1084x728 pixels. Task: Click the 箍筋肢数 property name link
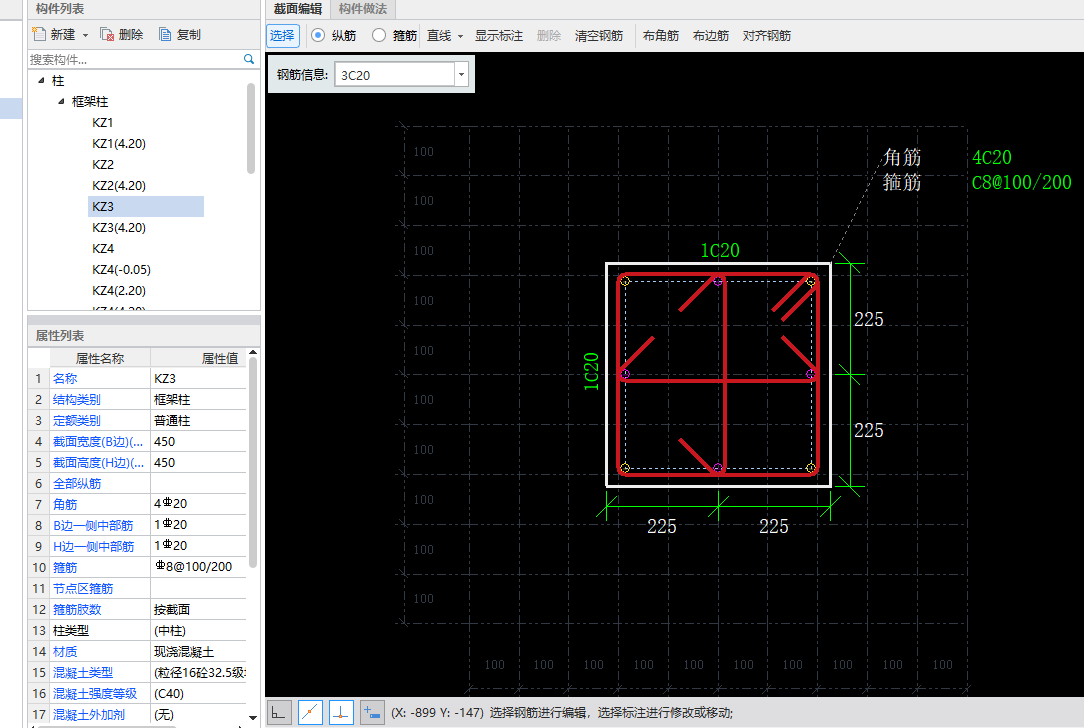pyautogui.click(x=77, y=610)
